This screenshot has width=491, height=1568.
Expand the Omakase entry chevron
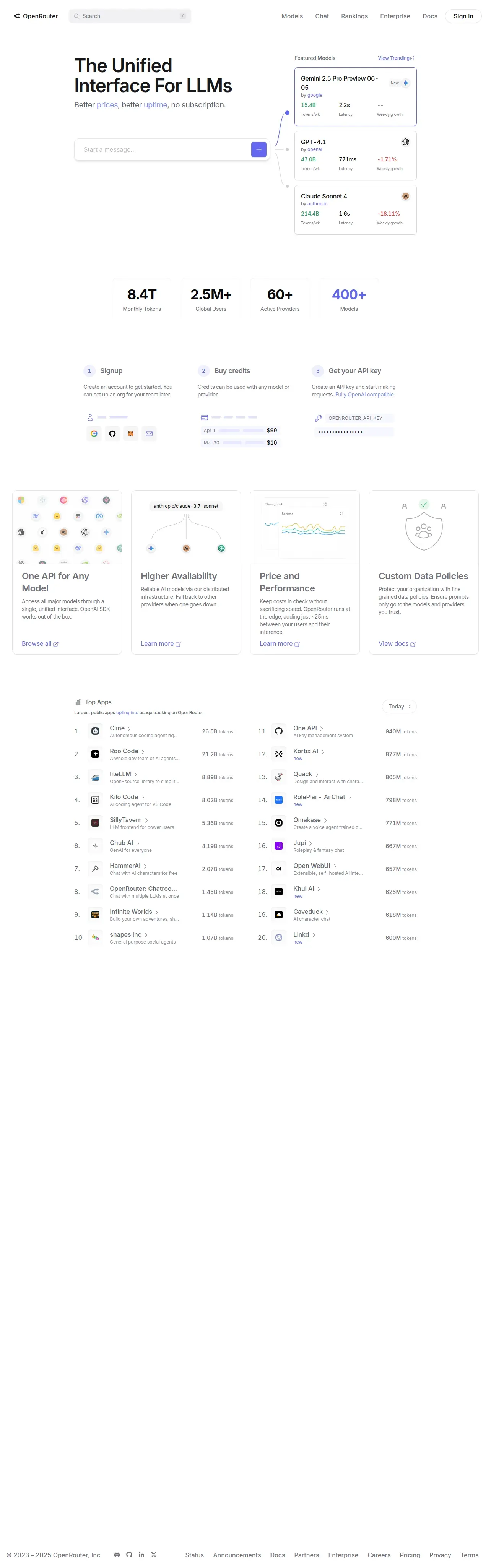coord(325,821)
